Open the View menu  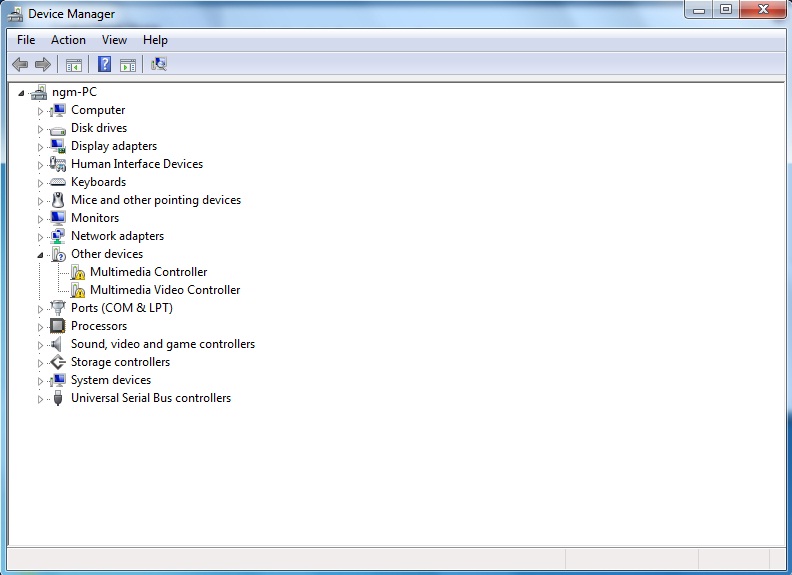tap(114, 40)
